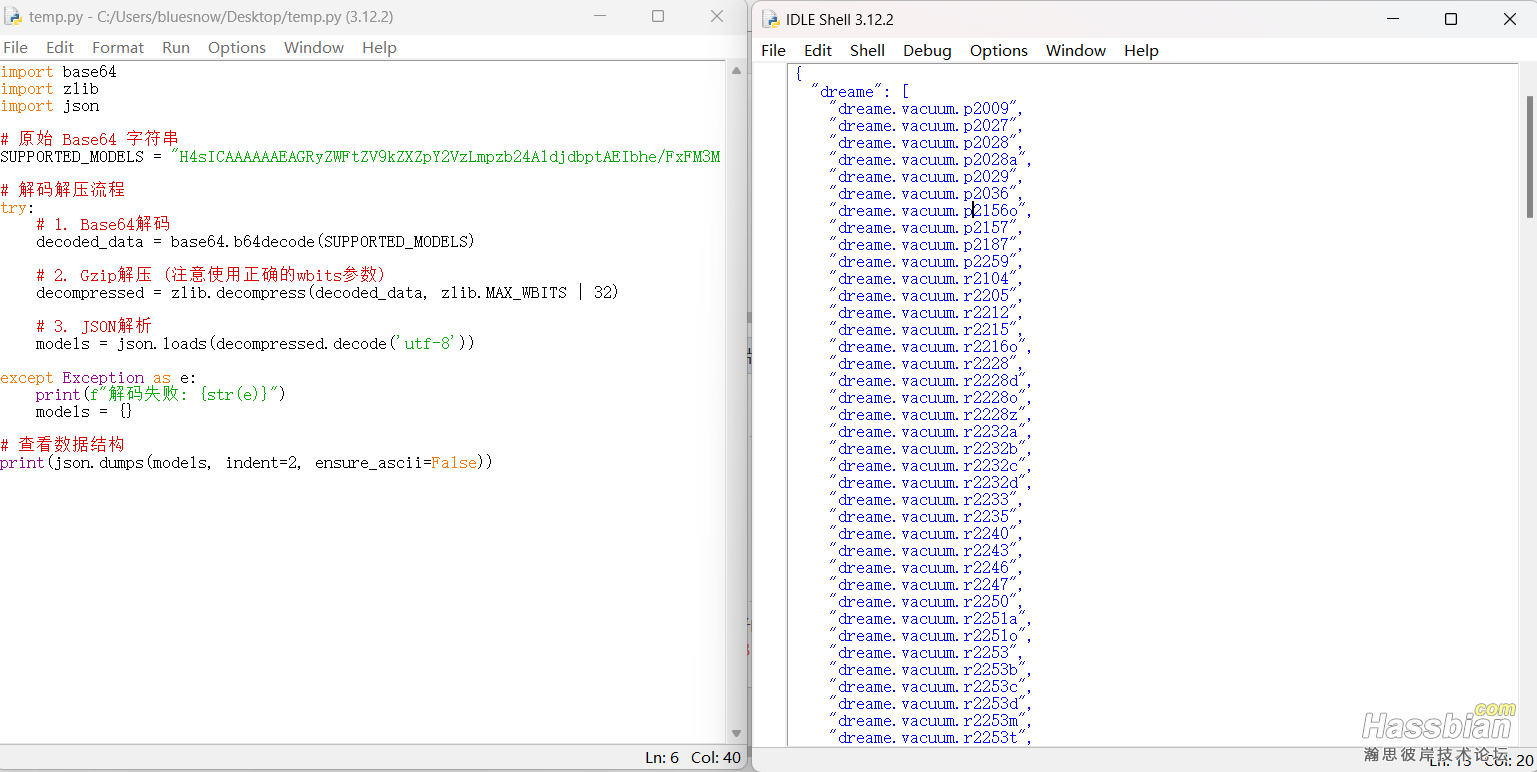Open the Window menu in temp.py editor
This screenshot has height=772, width=1537.
314,48
